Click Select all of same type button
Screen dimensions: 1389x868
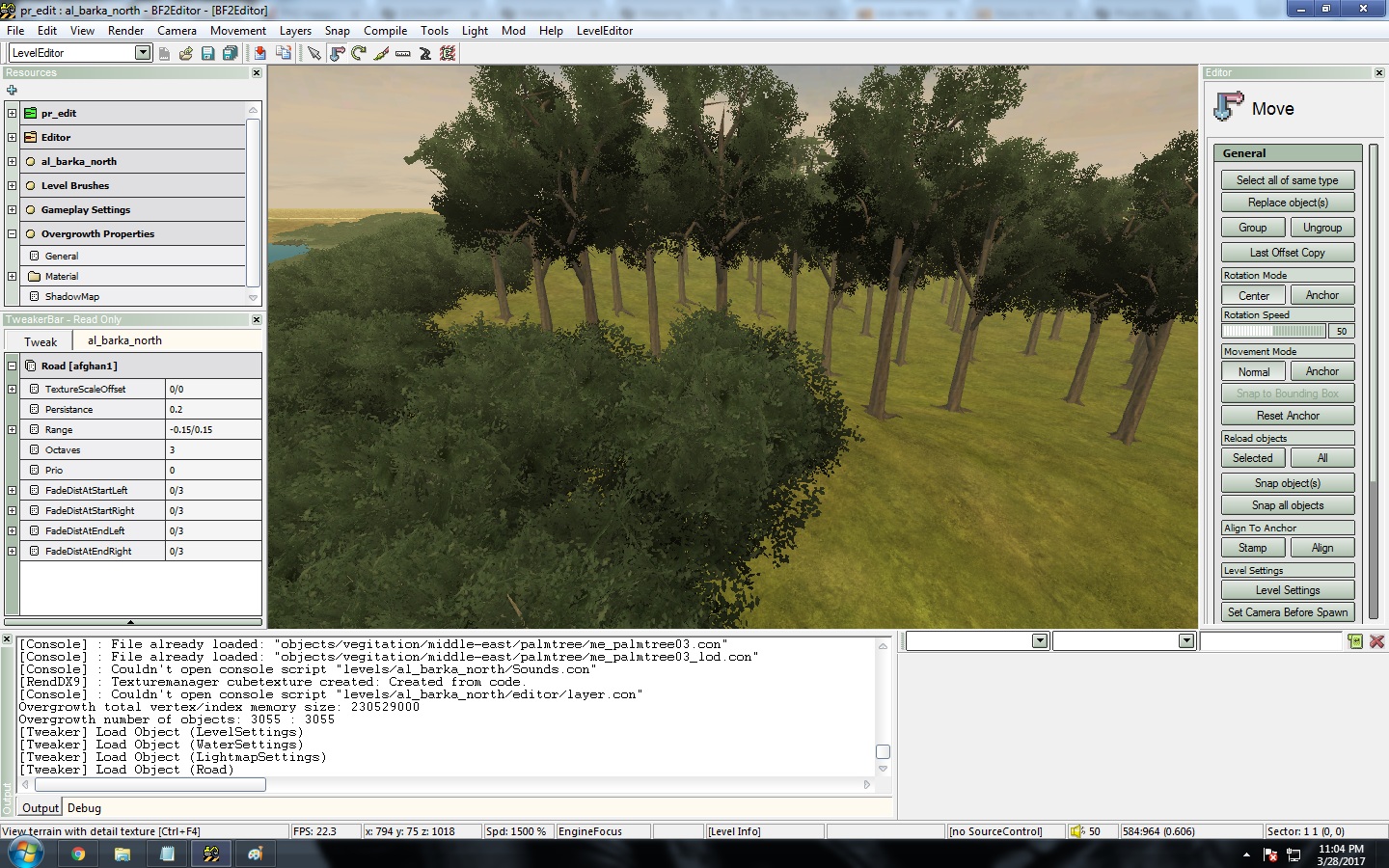[x=1288, y=180]
